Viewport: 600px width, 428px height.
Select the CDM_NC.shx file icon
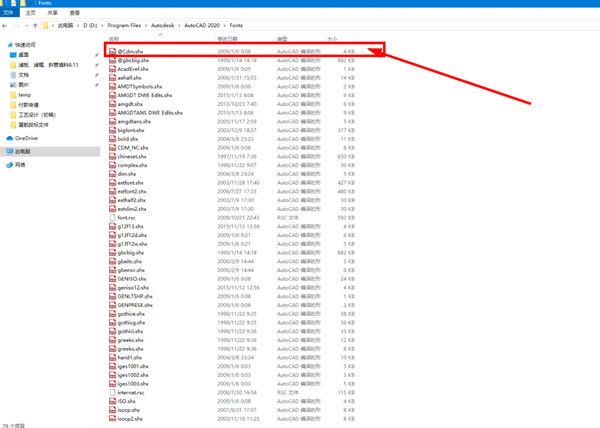112,148
